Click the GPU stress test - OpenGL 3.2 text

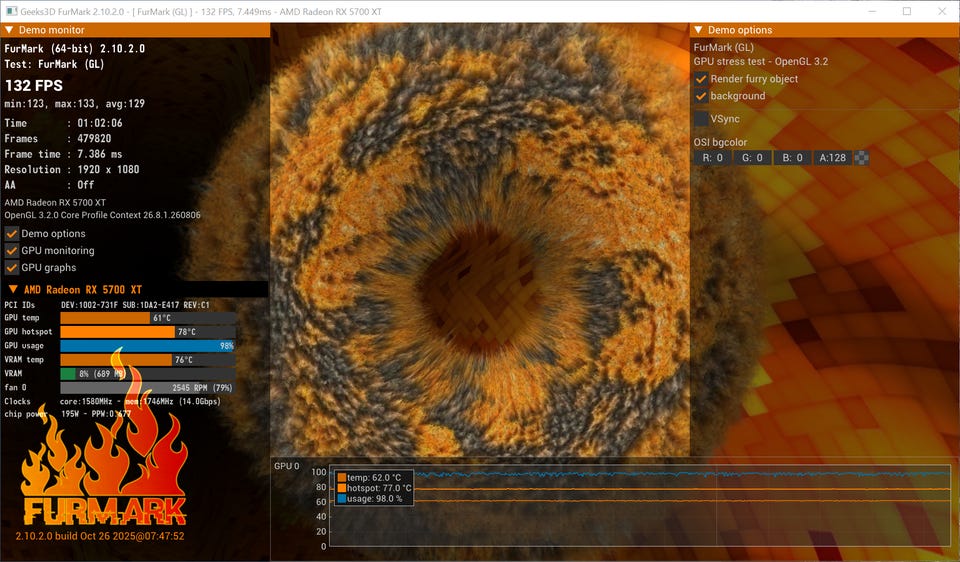pyautogui.click(x=760, y=62)
